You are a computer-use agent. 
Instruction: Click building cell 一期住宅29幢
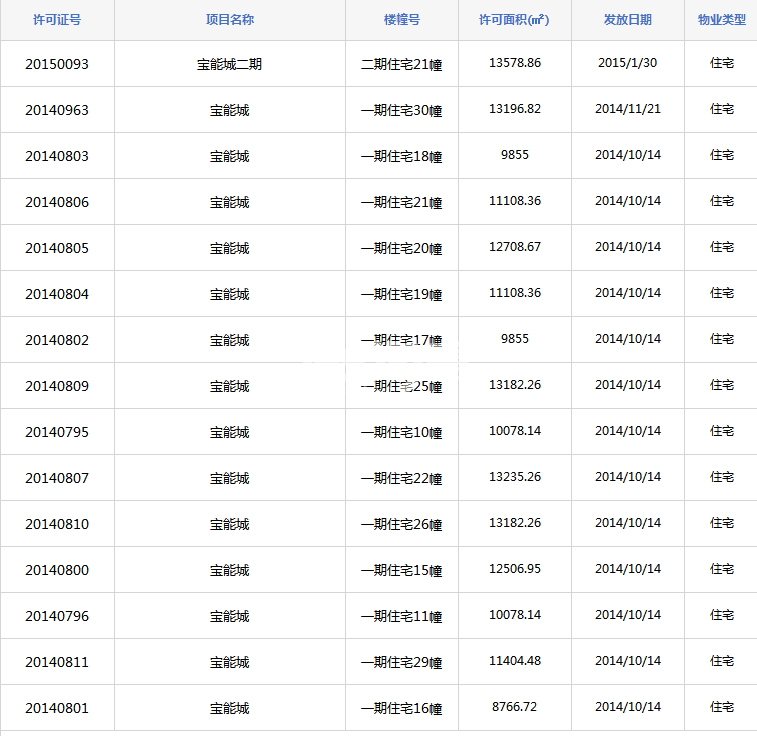pyautogui.click(x=401, y=662)
